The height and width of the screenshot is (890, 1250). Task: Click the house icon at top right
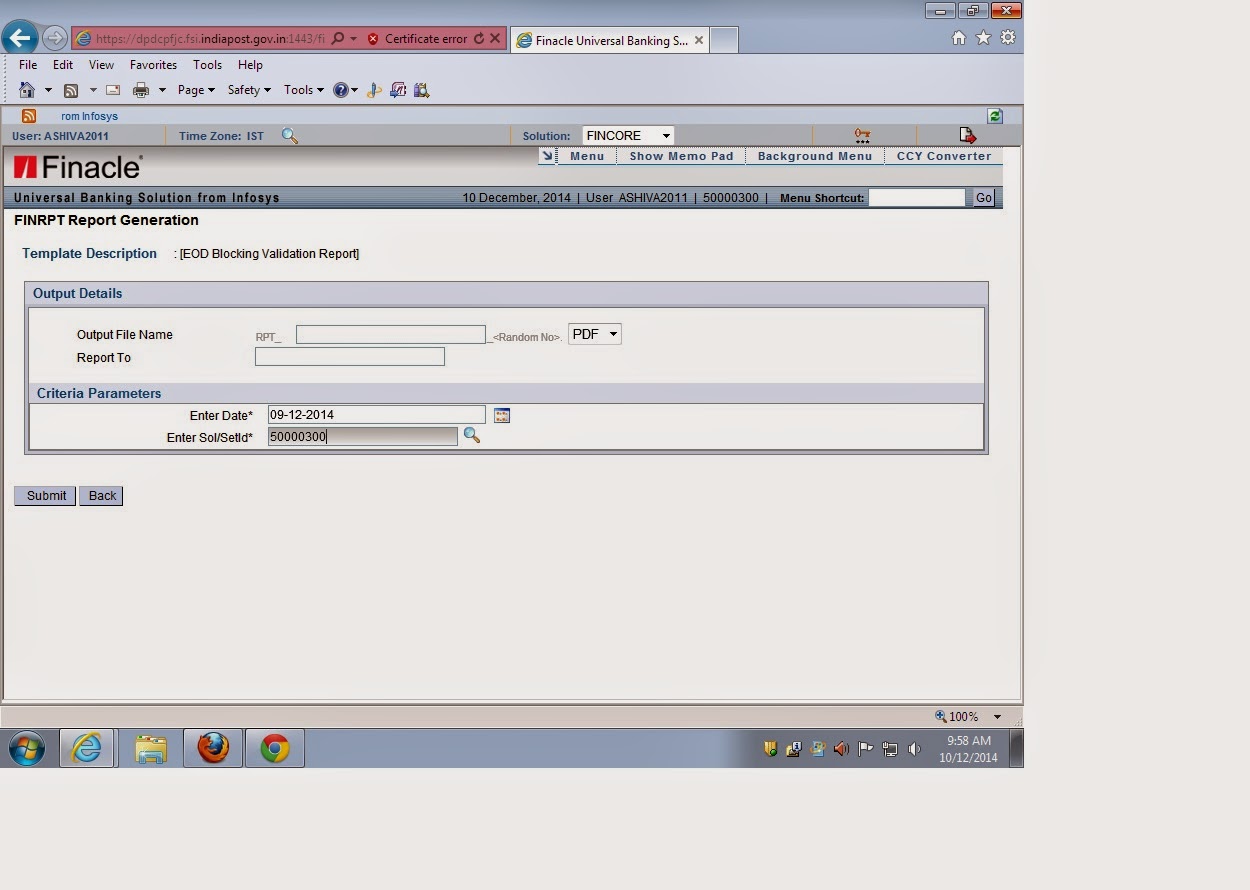click(959, 38)
